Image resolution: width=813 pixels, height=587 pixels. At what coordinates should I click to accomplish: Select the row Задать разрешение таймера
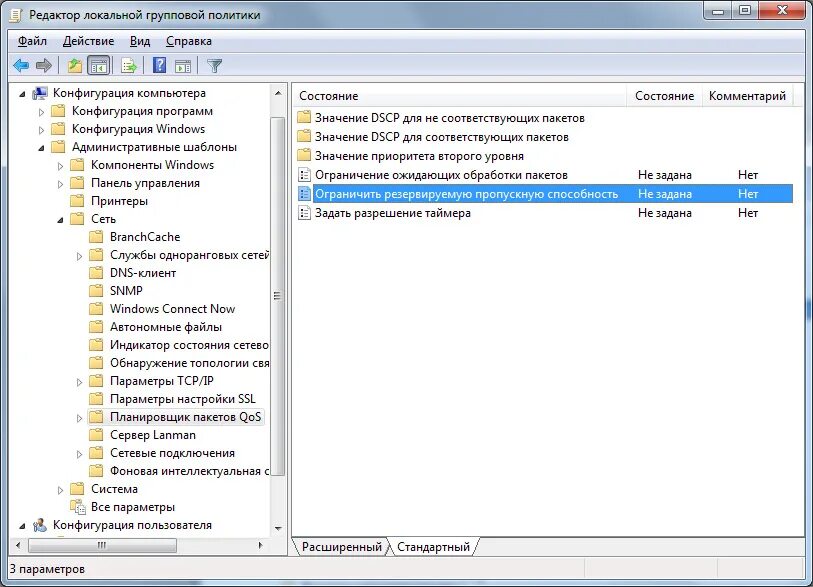pyautogui.click(x=544, y=213)
